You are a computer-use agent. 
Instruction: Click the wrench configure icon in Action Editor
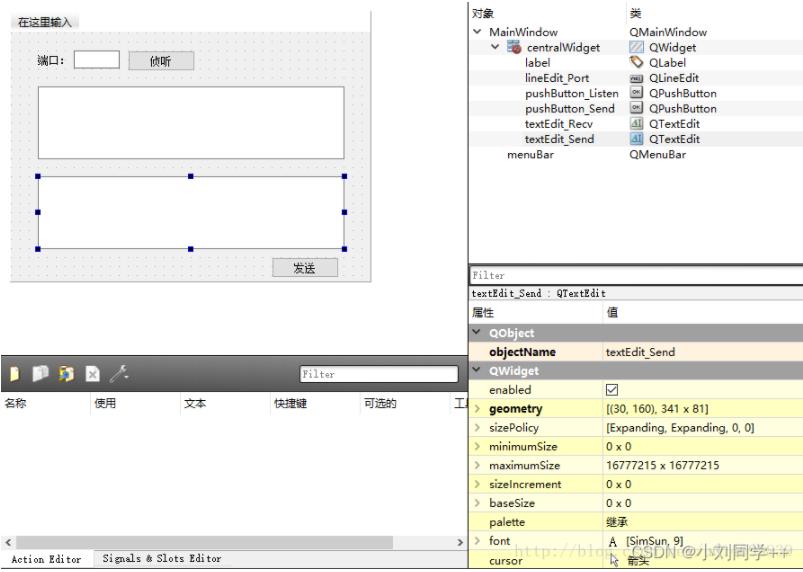[119, 374]
